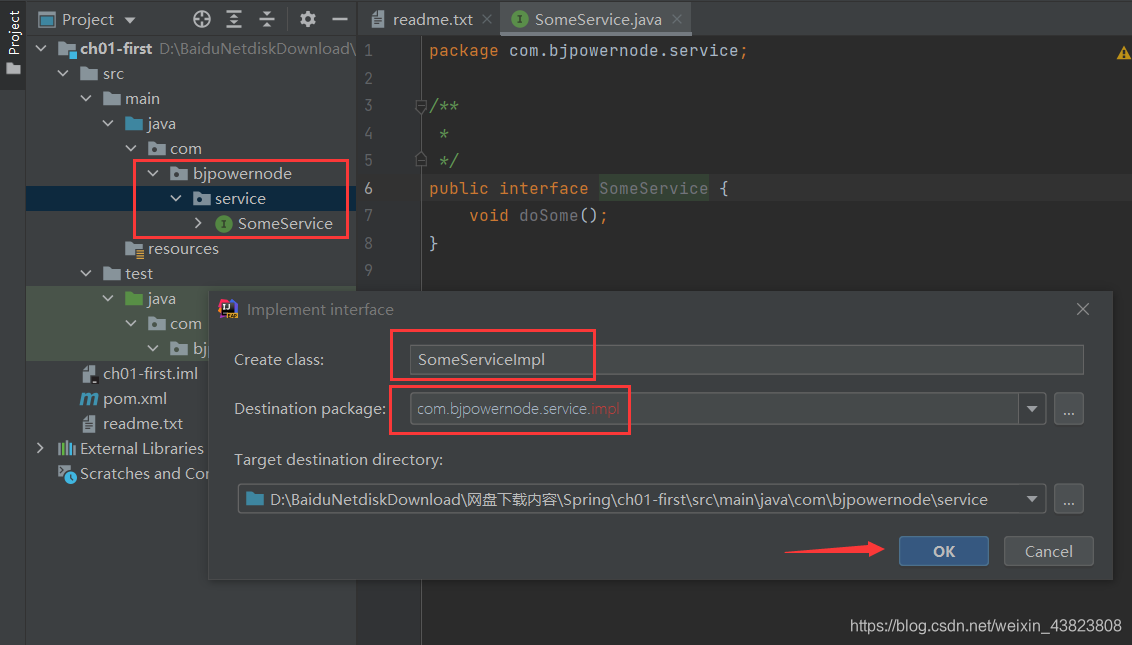This screenshot has width=1132, height=645.
Task: Click the Create class input field
Action: tap(746, 360)
